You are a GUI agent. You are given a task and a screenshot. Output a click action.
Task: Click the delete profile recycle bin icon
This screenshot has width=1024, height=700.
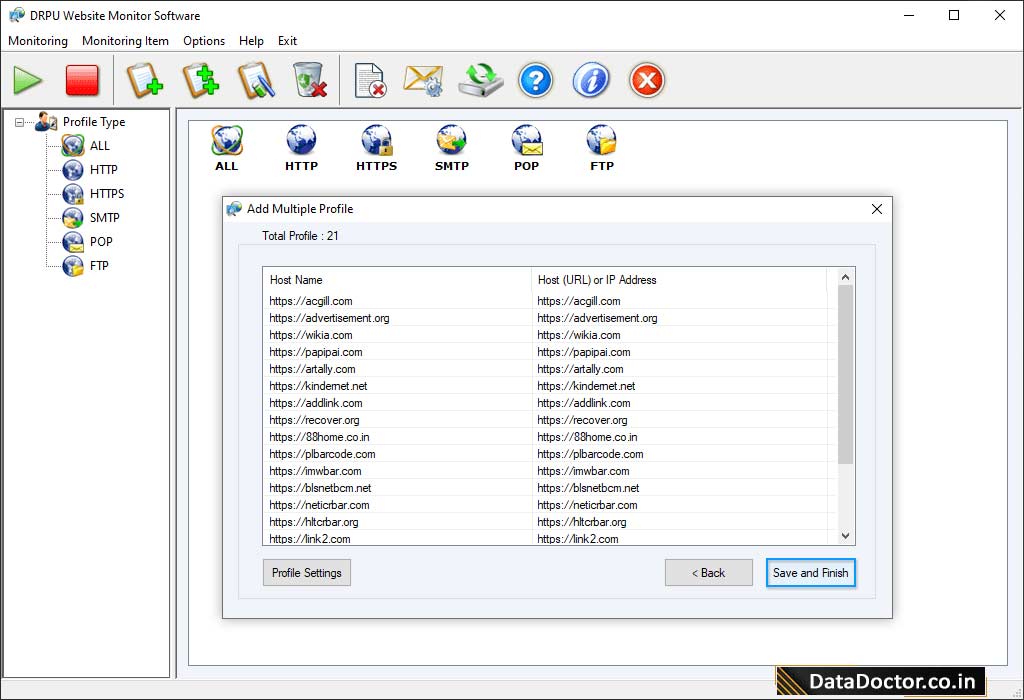(310, 80)
